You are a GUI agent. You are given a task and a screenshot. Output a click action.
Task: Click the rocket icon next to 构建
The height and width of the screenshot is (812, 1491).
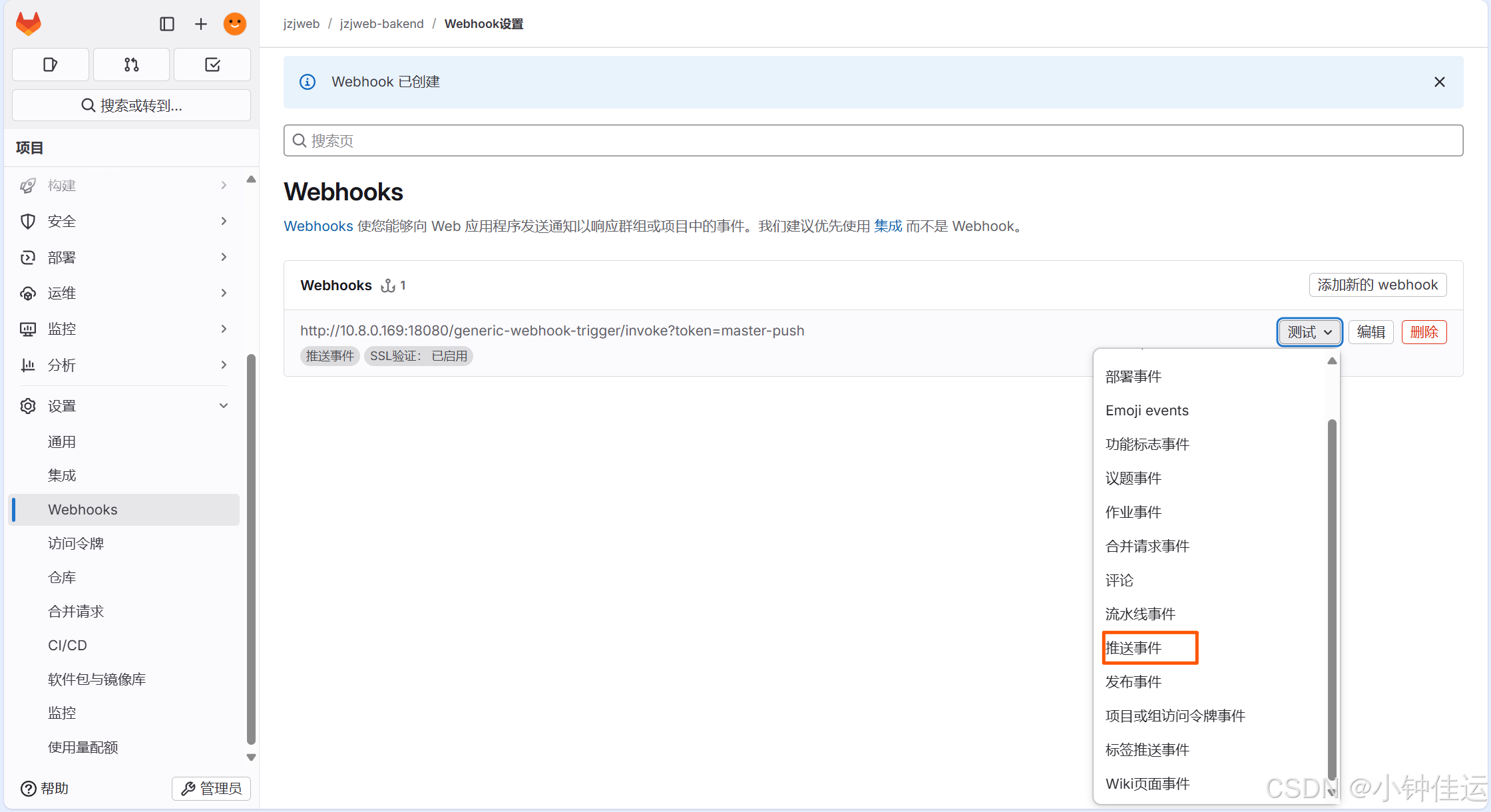[28, 186]
